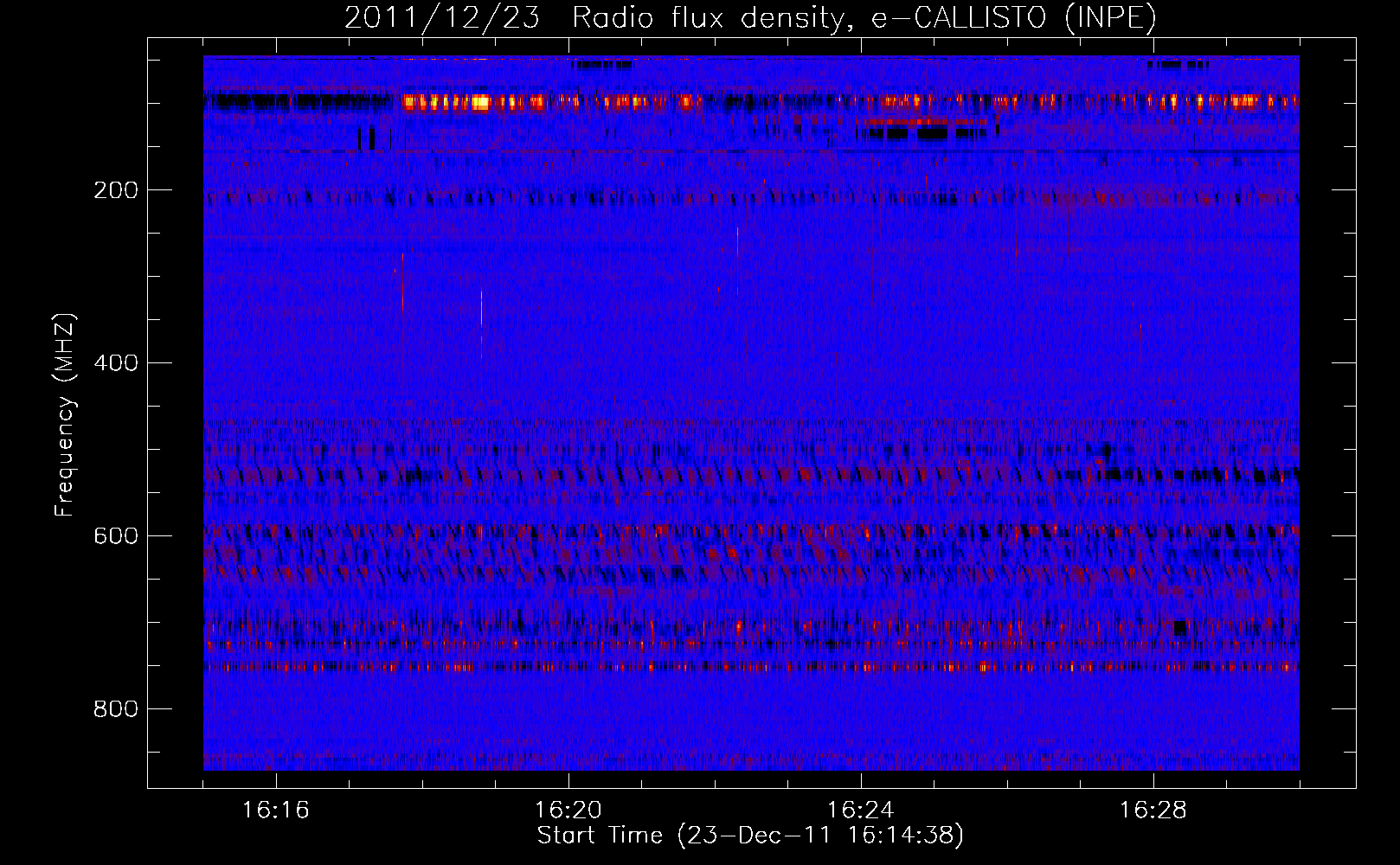Select the '800' frequency axis label
1400x865 pixels.
tap(116, 709)
